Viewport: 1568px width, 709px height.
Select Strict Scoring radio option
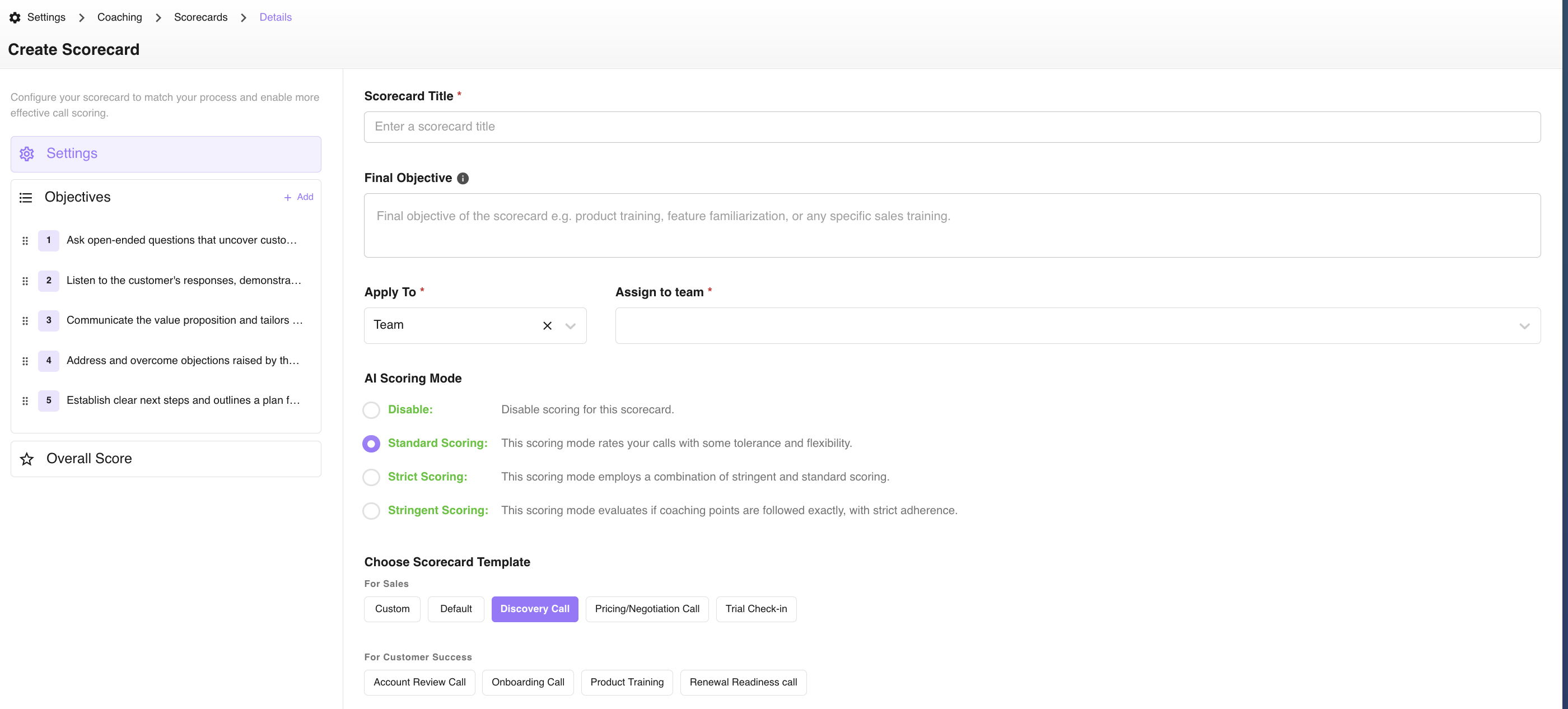tap(371, 477)
